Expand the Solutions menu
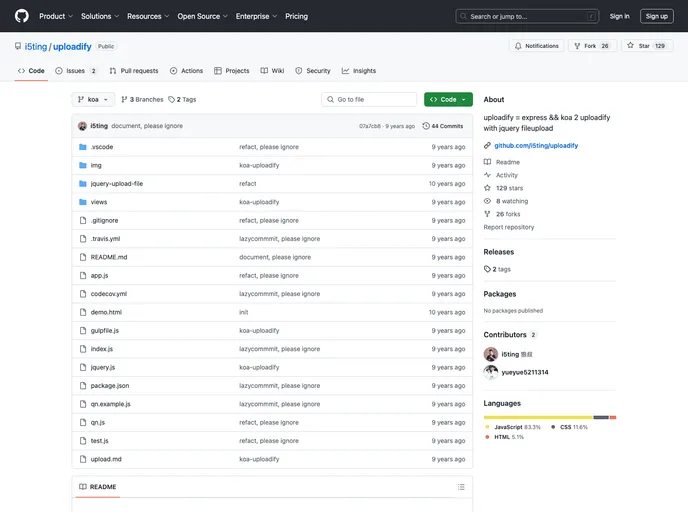 pos(100,16)
